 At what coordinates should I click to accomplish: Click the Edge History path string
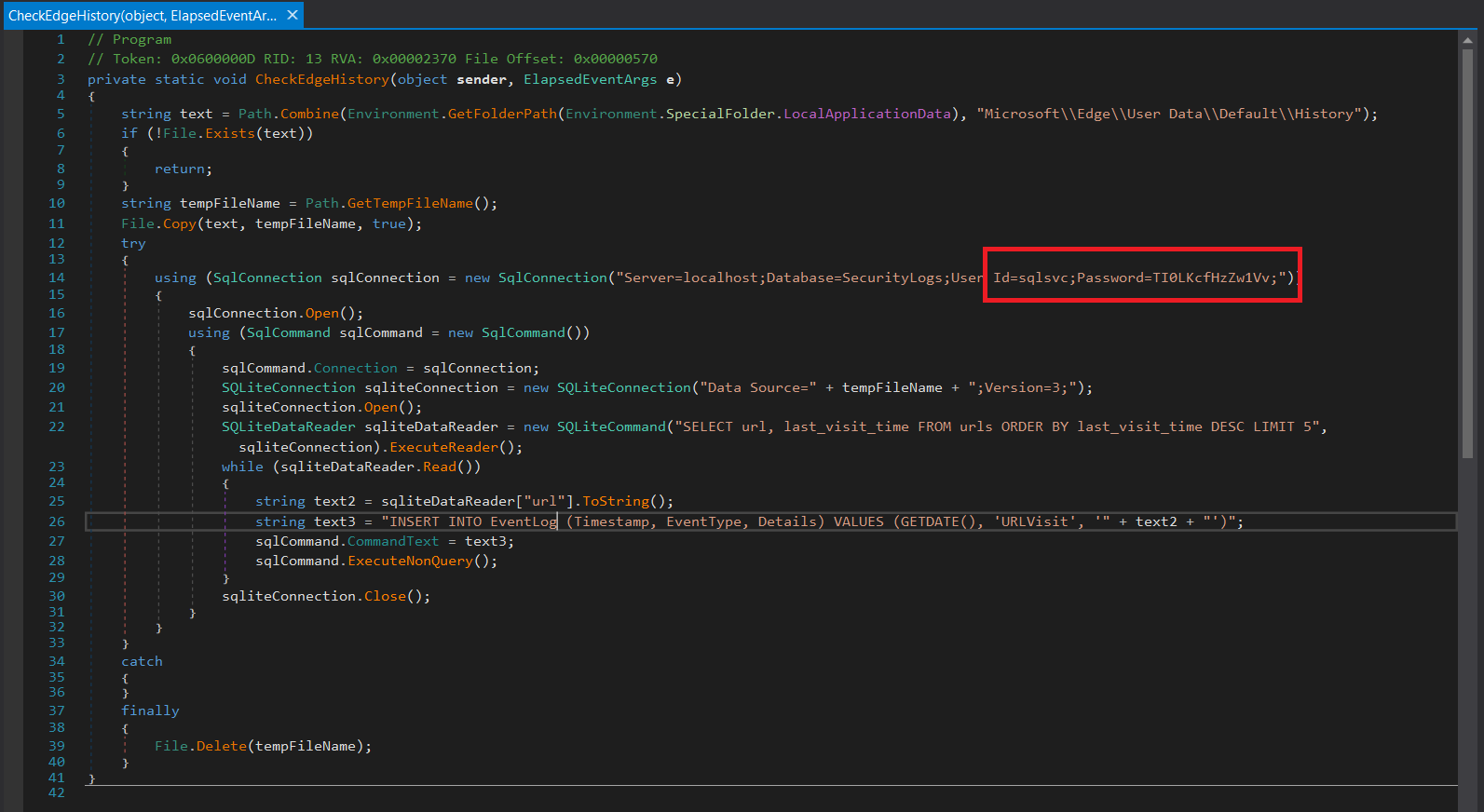tap(1170, 114)
